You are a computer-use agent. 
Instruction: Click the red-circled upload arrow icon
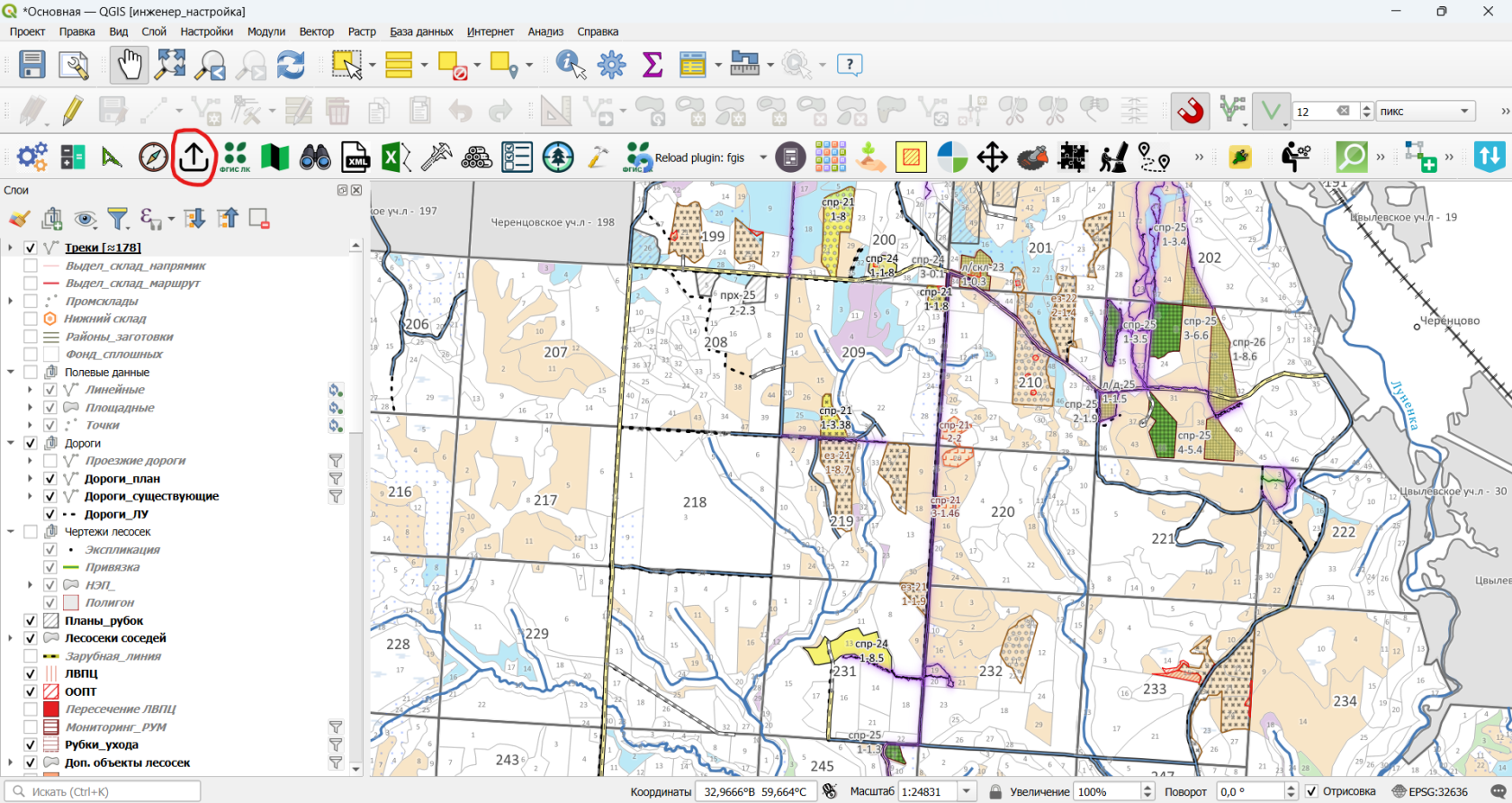pyautogui.click(x=193, y=158)
